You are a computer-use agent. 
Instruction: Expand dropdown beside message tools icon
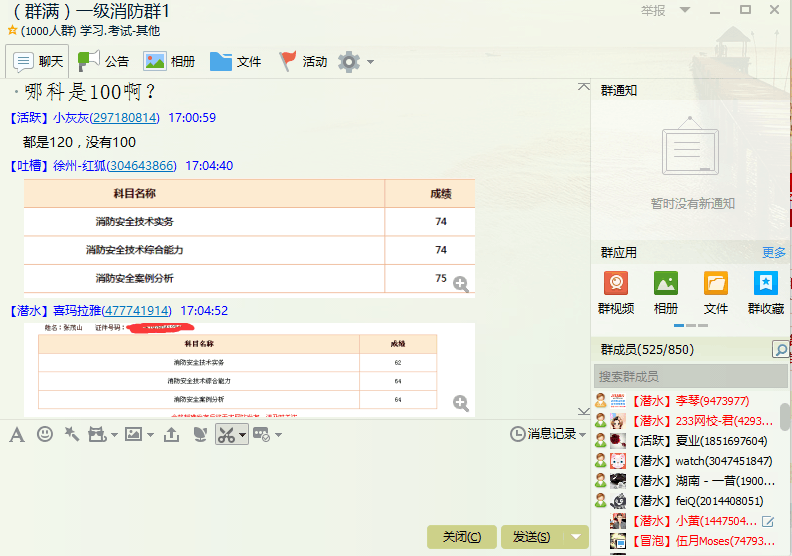(x=278, y=435)
